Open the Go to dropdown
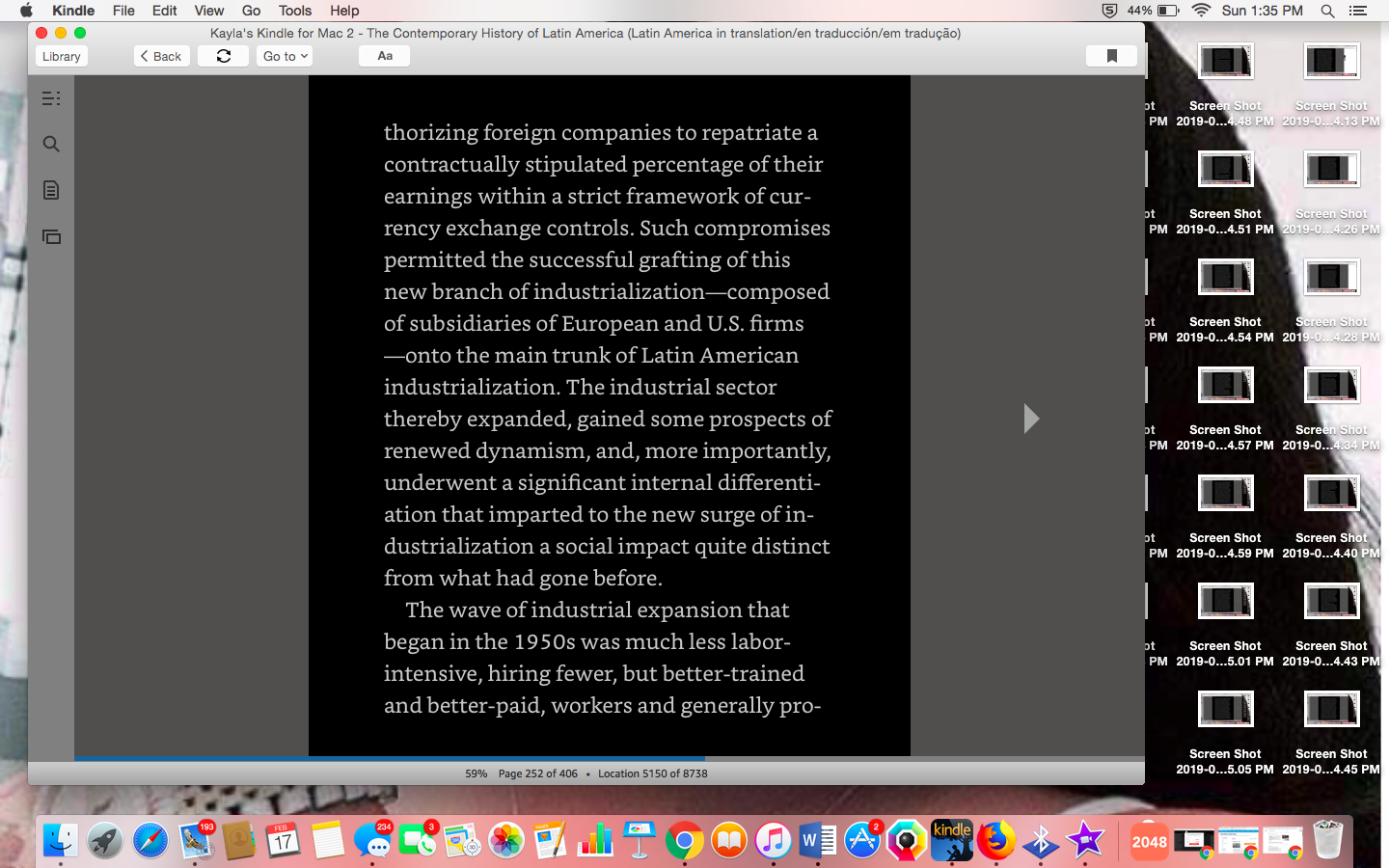 coord(285,56)
